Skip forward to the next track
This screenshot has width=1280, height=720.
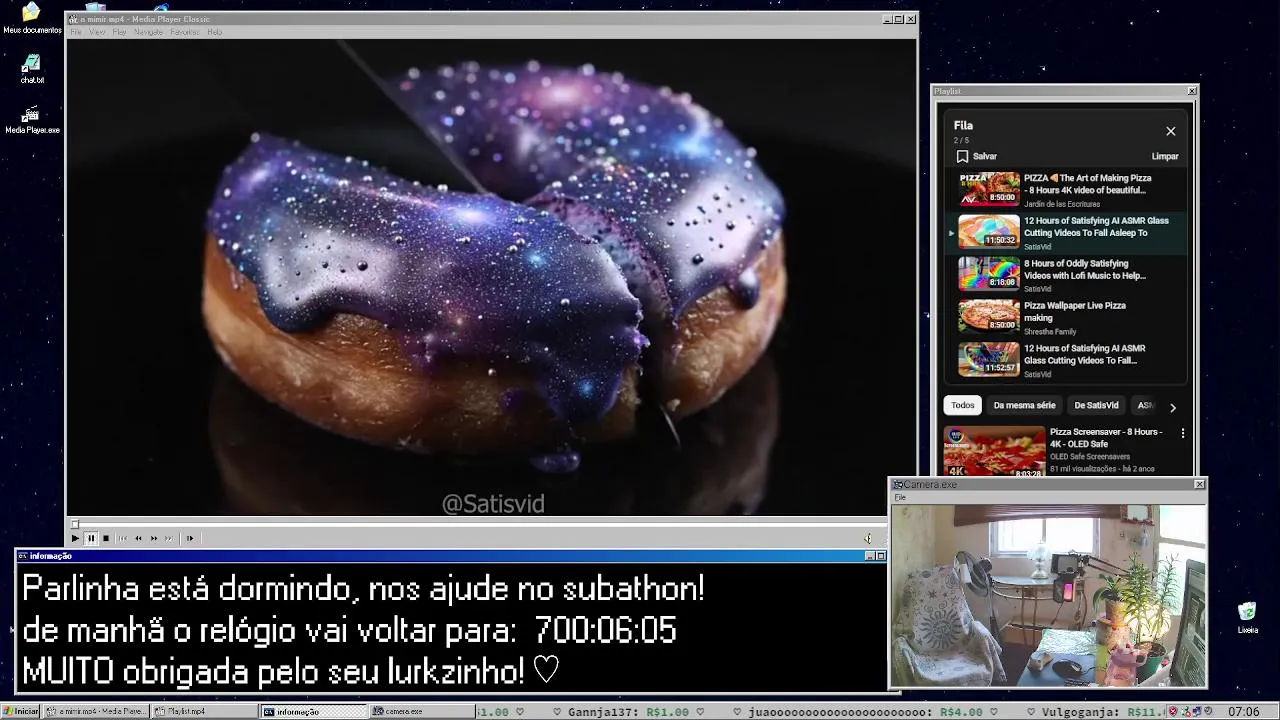(169, 538)
